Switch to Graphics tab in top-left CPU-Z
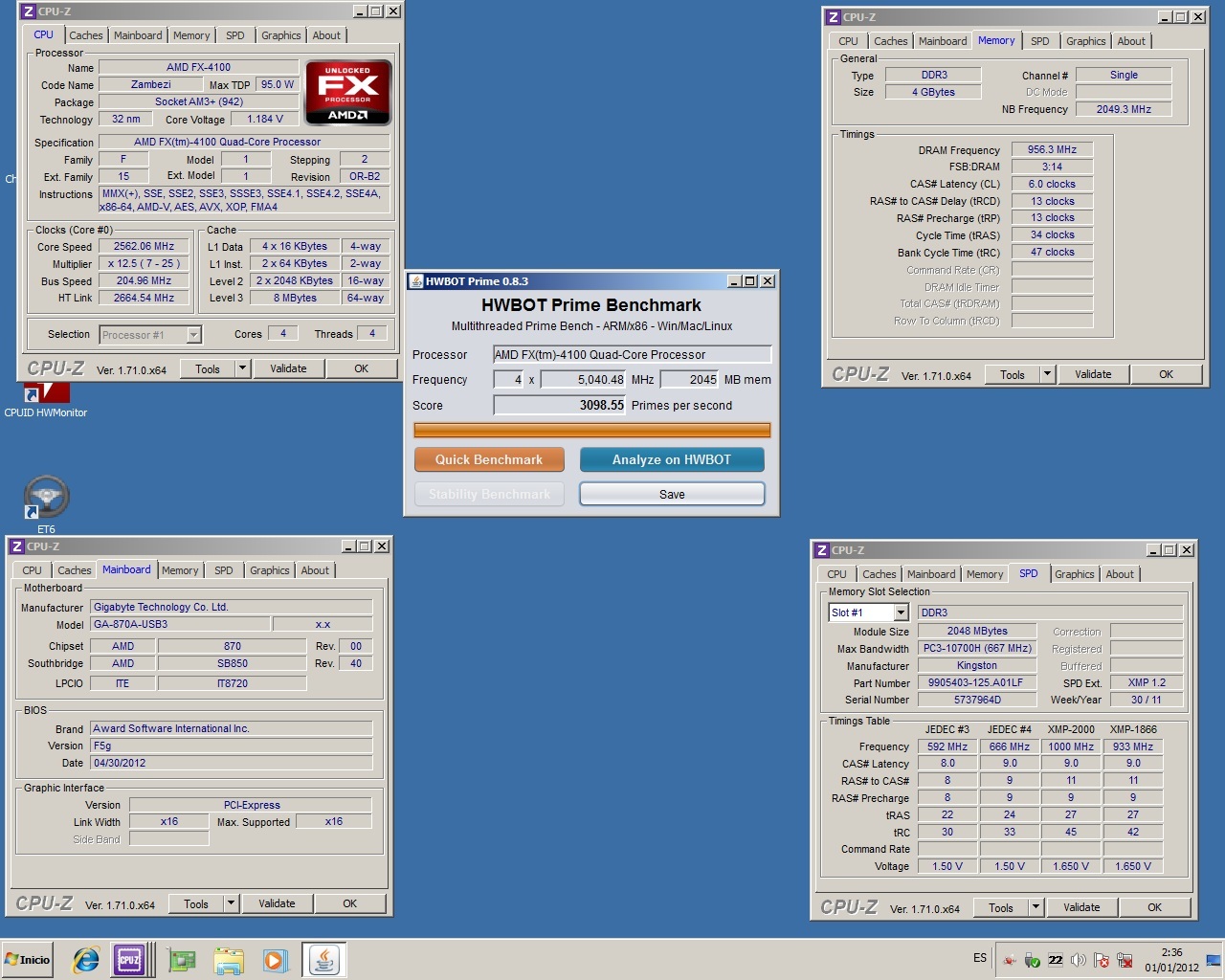 click(281, 35)
